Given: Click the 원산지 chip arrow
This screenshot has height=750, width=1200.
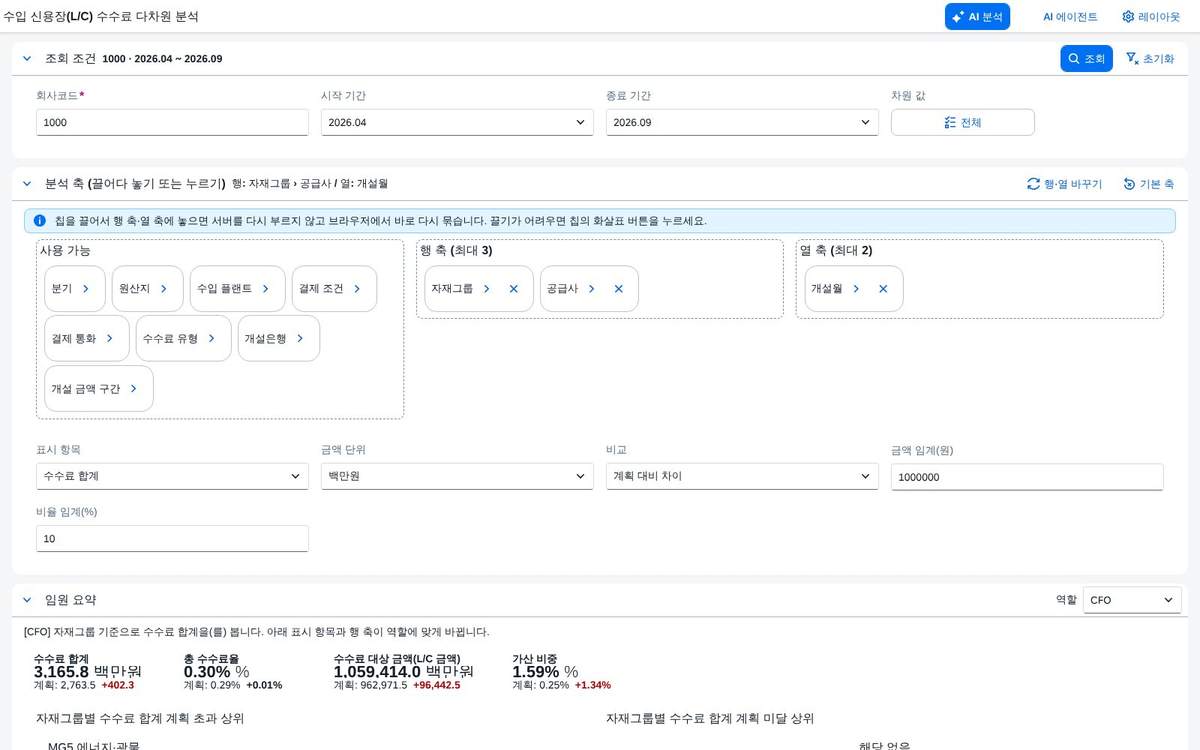Looking at the screenshot, I should pyautogui.click(x=166, y=288).
